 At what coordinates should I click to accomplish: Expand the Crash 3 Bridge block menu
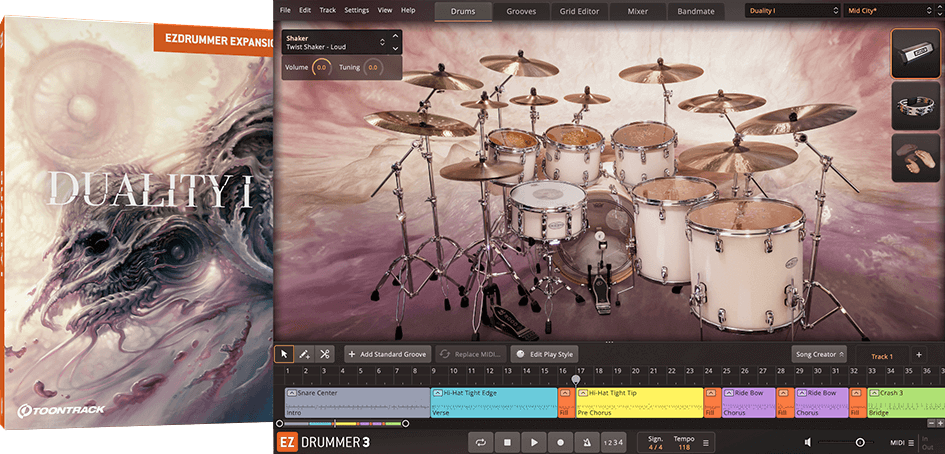(x=874, y=393)
